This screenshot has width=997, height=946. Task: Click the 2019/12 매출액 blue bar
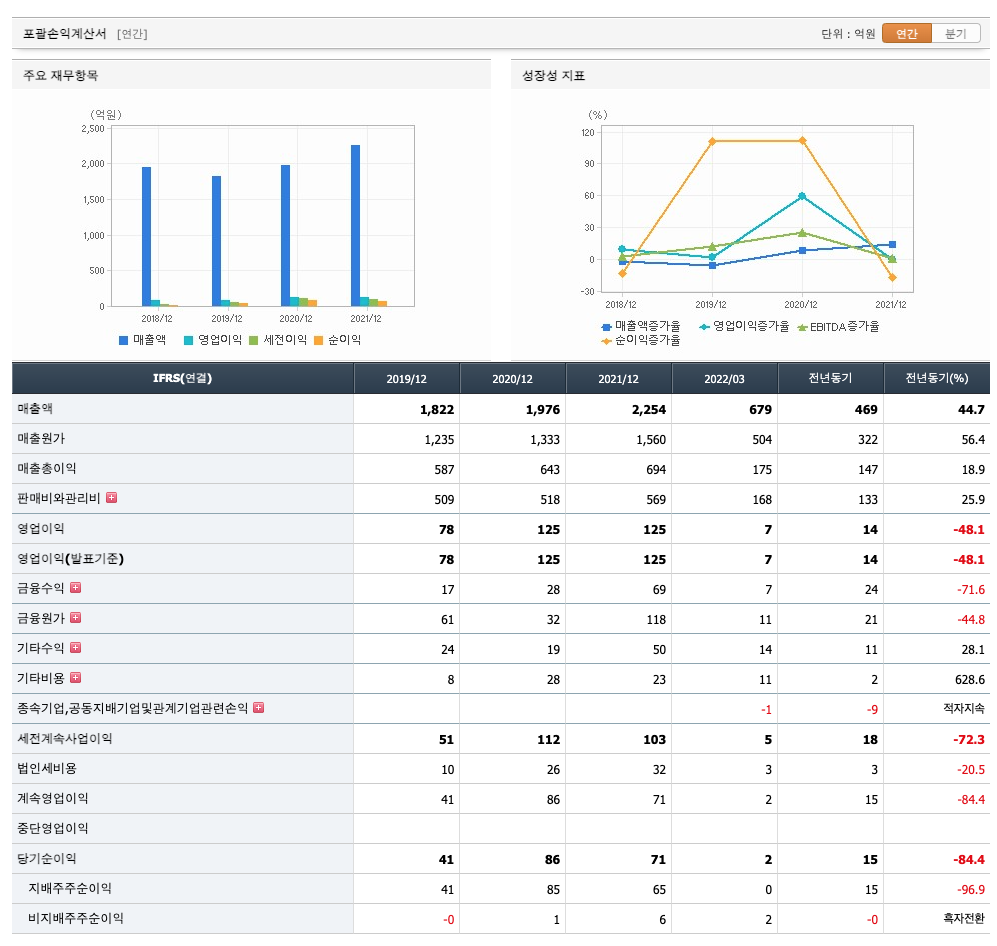tap(216, 241)
